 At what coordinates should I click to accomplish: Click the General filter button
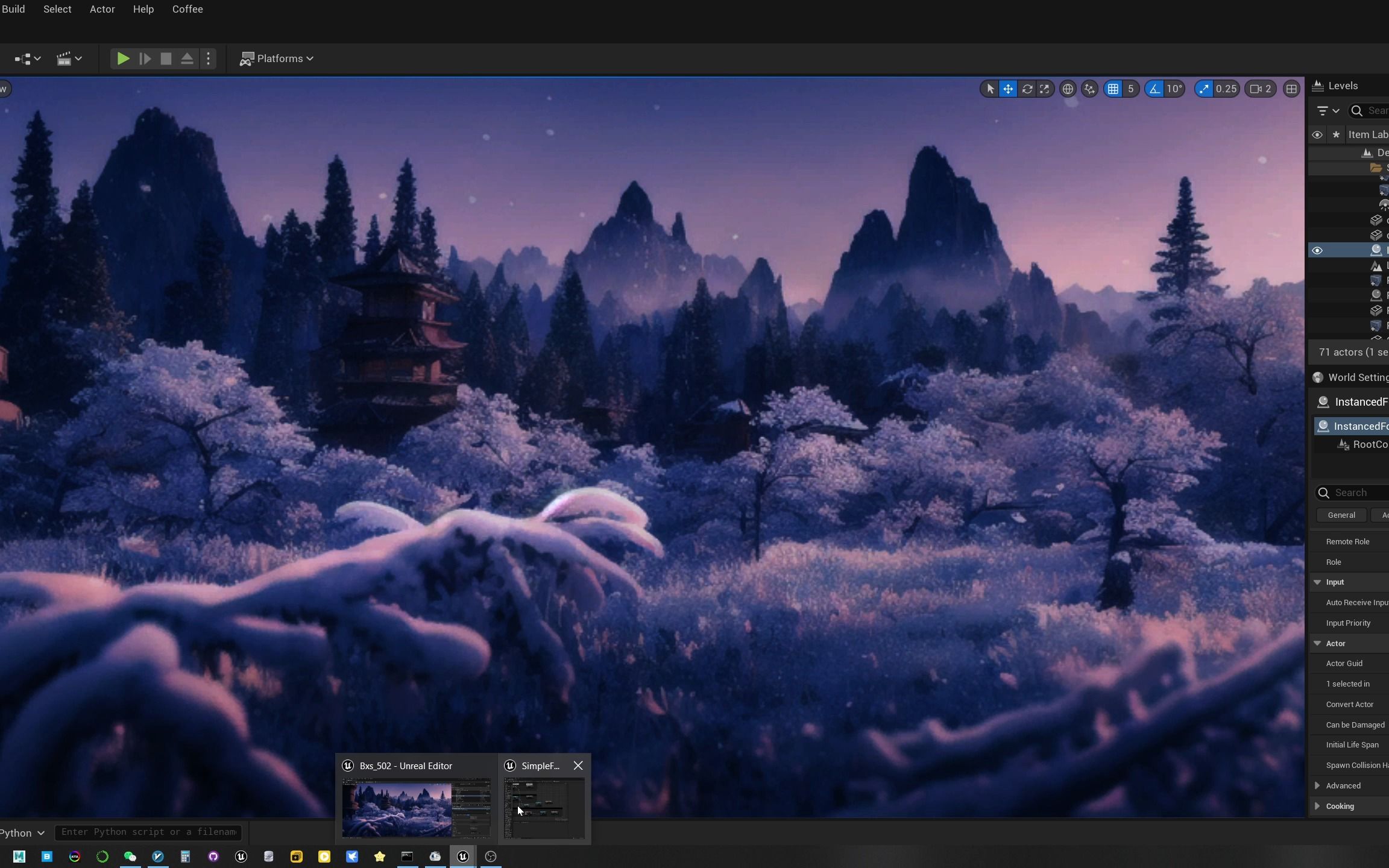point(1341,515)
